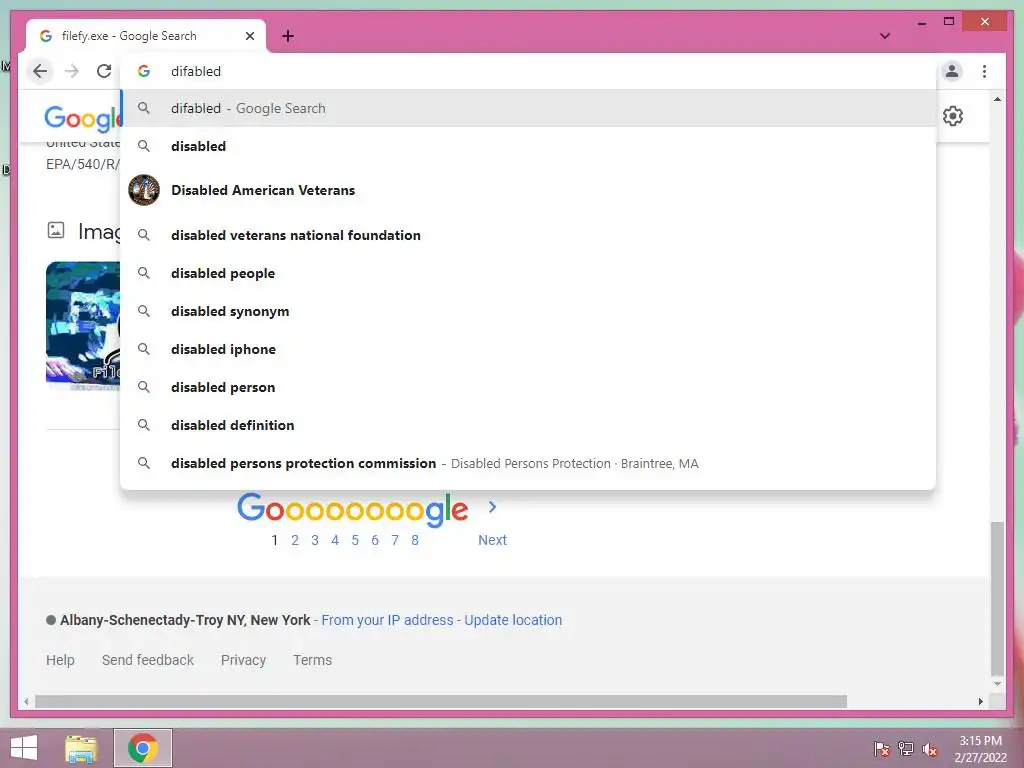
Task: Pick 'disabled veterans national foundation' suggestion
Action: click(528, 235)
